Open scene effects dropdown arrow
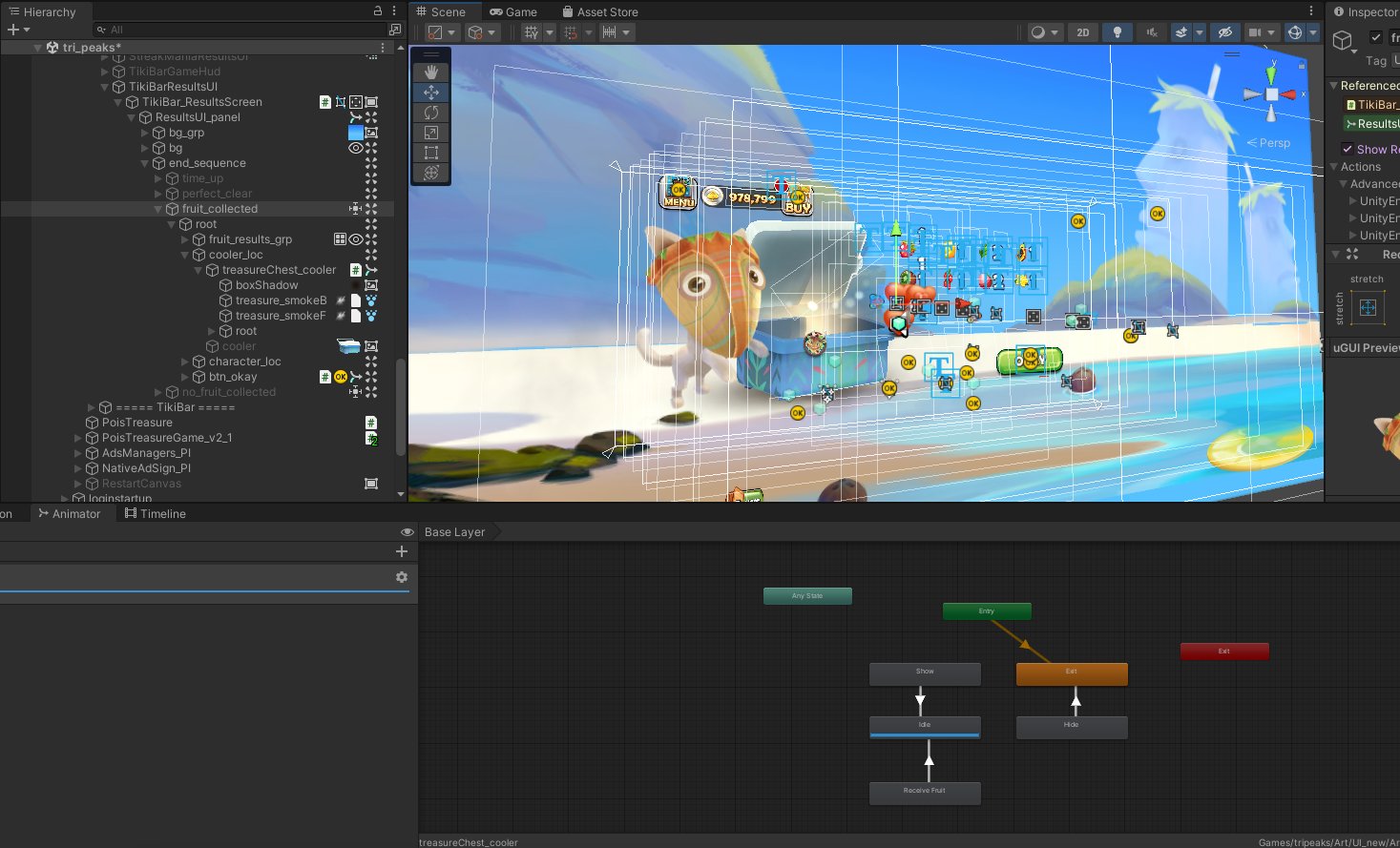1400x848 pixels. pyautogui.click(x=1200, y=32)
